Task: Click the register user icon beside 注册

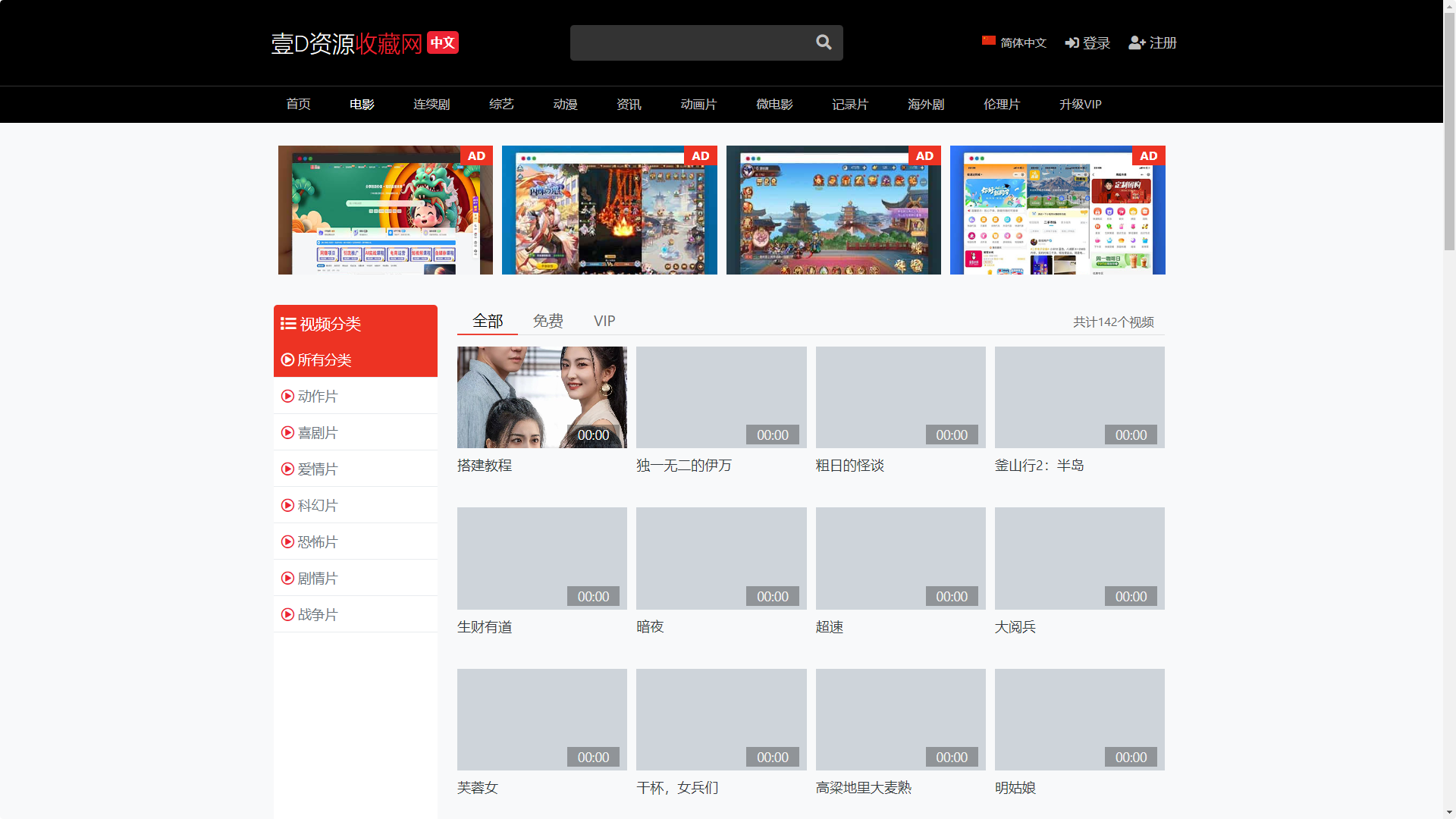Action: click(1135, 42)
